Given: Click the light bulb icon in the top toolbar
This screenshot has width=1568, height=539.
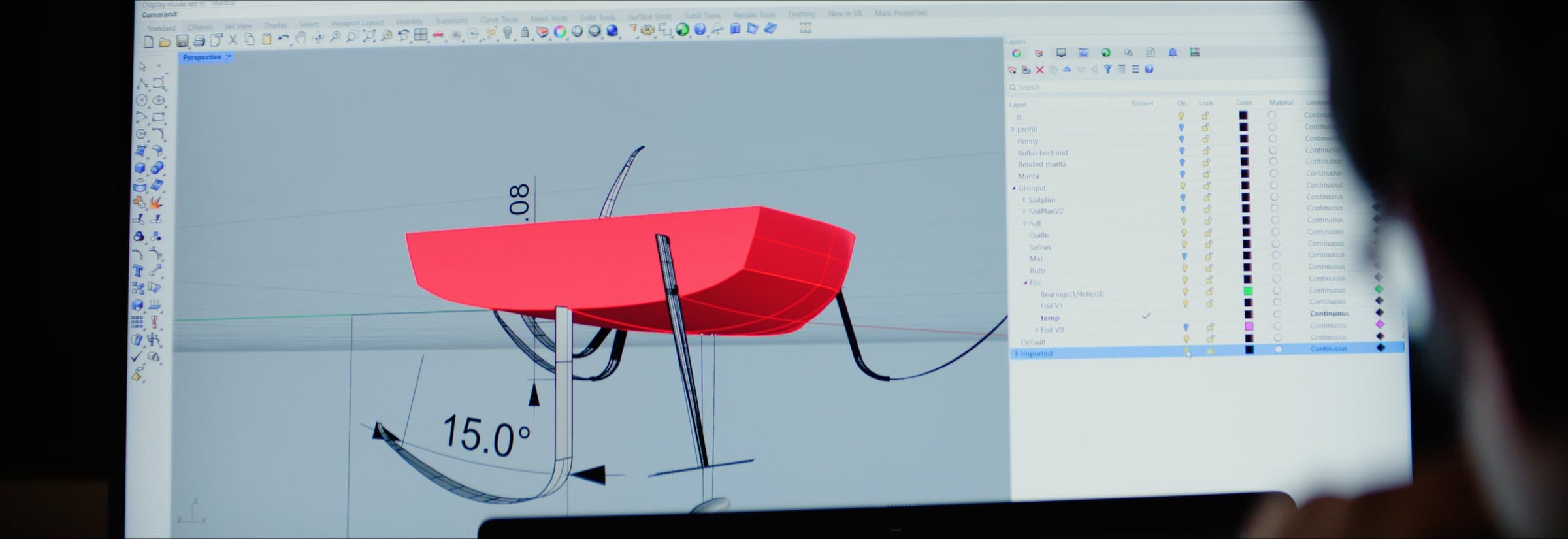Looking at the screenshot, I should tap(508, 33).
